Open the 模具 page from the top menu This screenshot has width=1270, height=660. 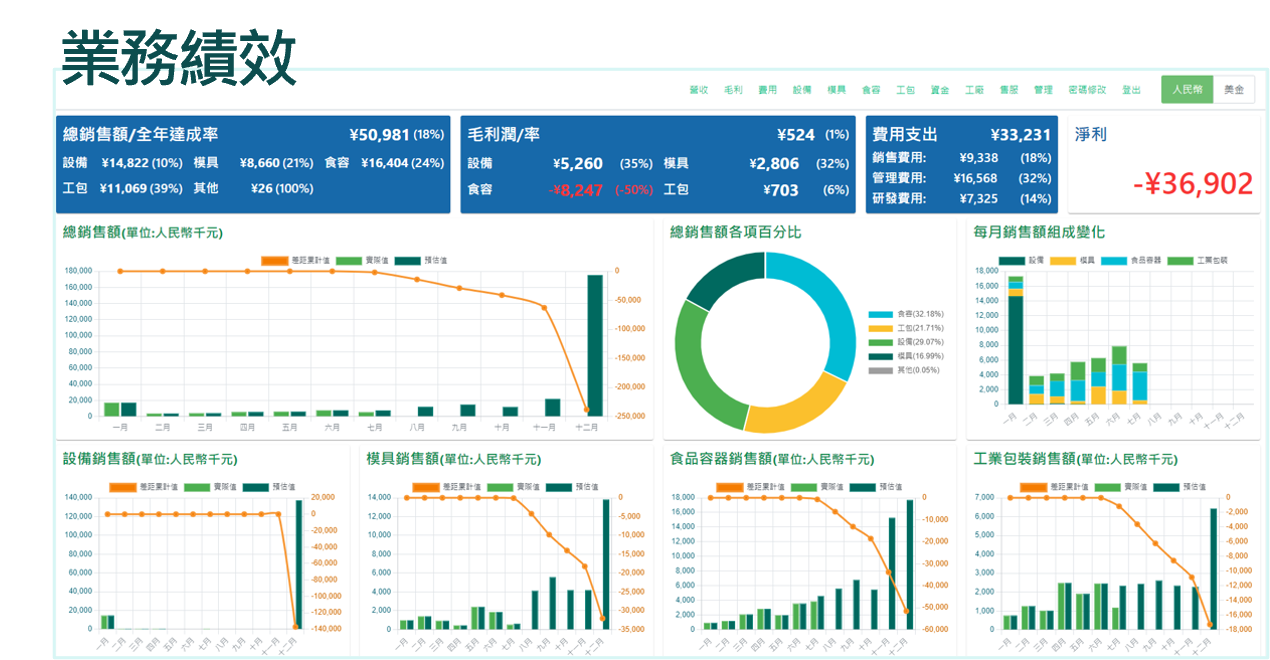(836, 89)
